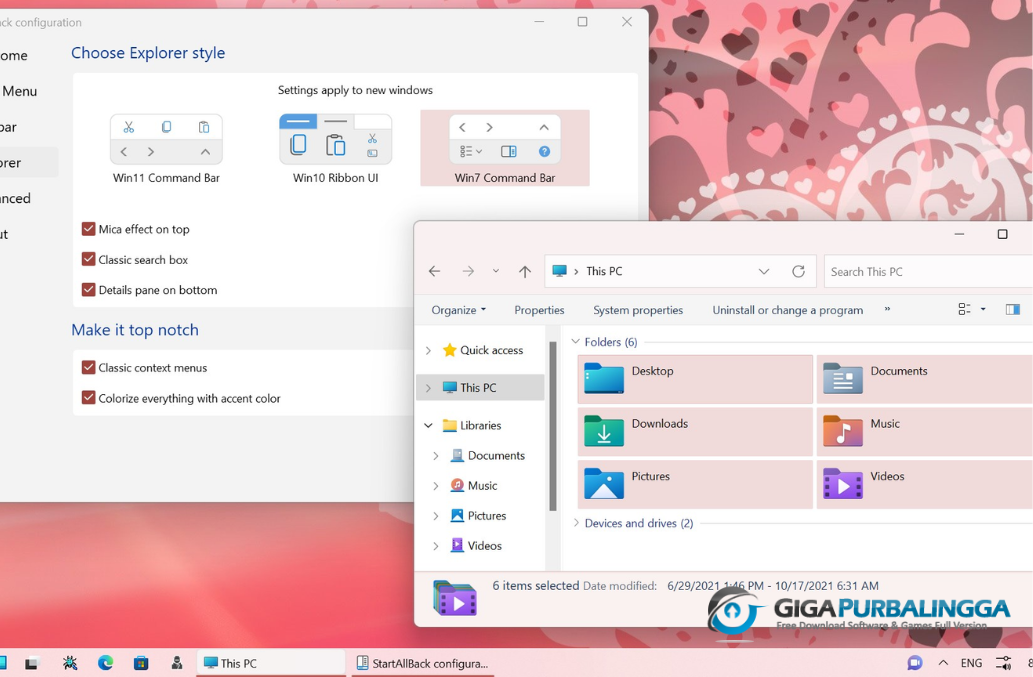
Task: Open the address bar history dropdown
Action: tap(764, 271)
